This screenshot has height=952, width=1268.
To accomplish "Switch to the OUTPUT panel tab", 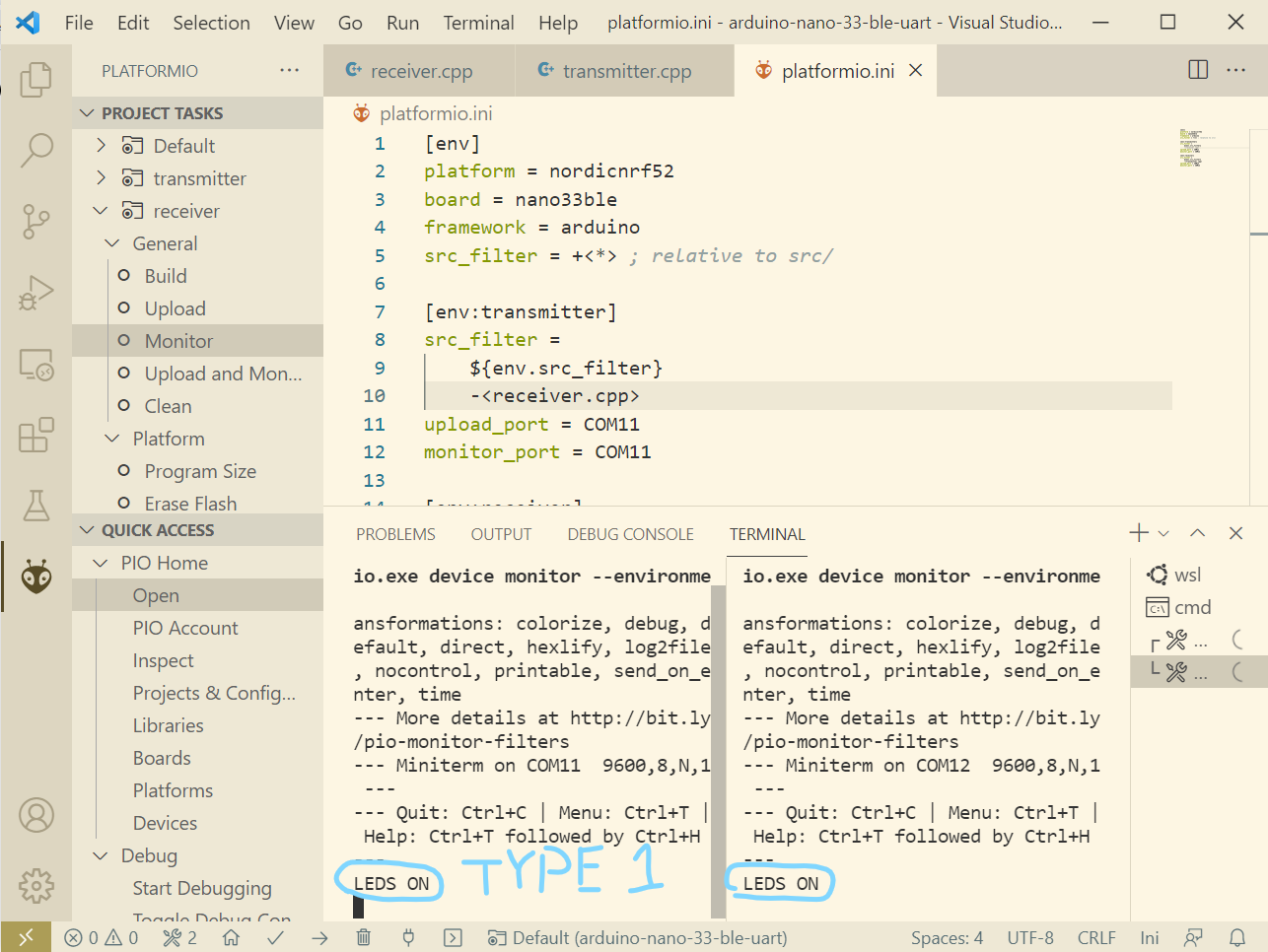I will (x=501, y=534).
